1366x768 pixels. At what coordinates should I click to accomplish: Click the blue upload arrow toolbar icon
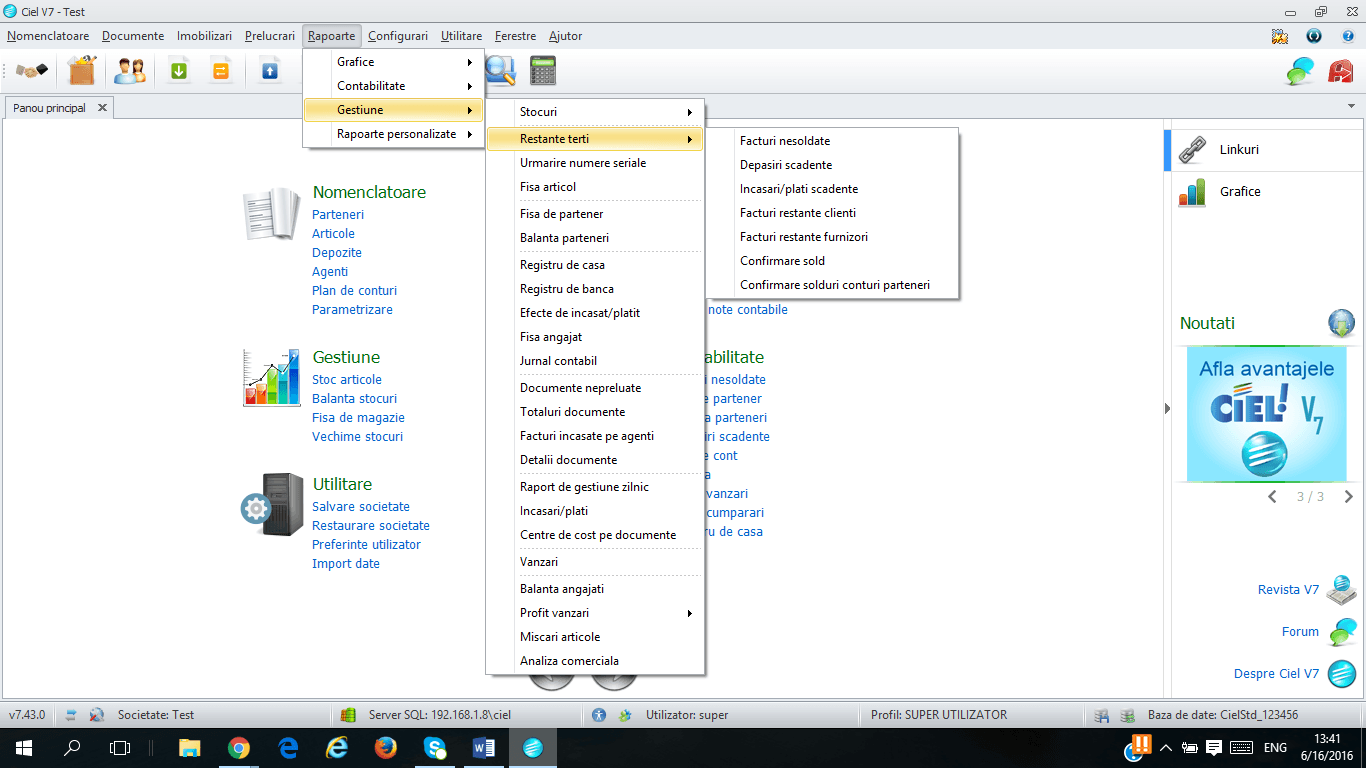tap(269, 71)
